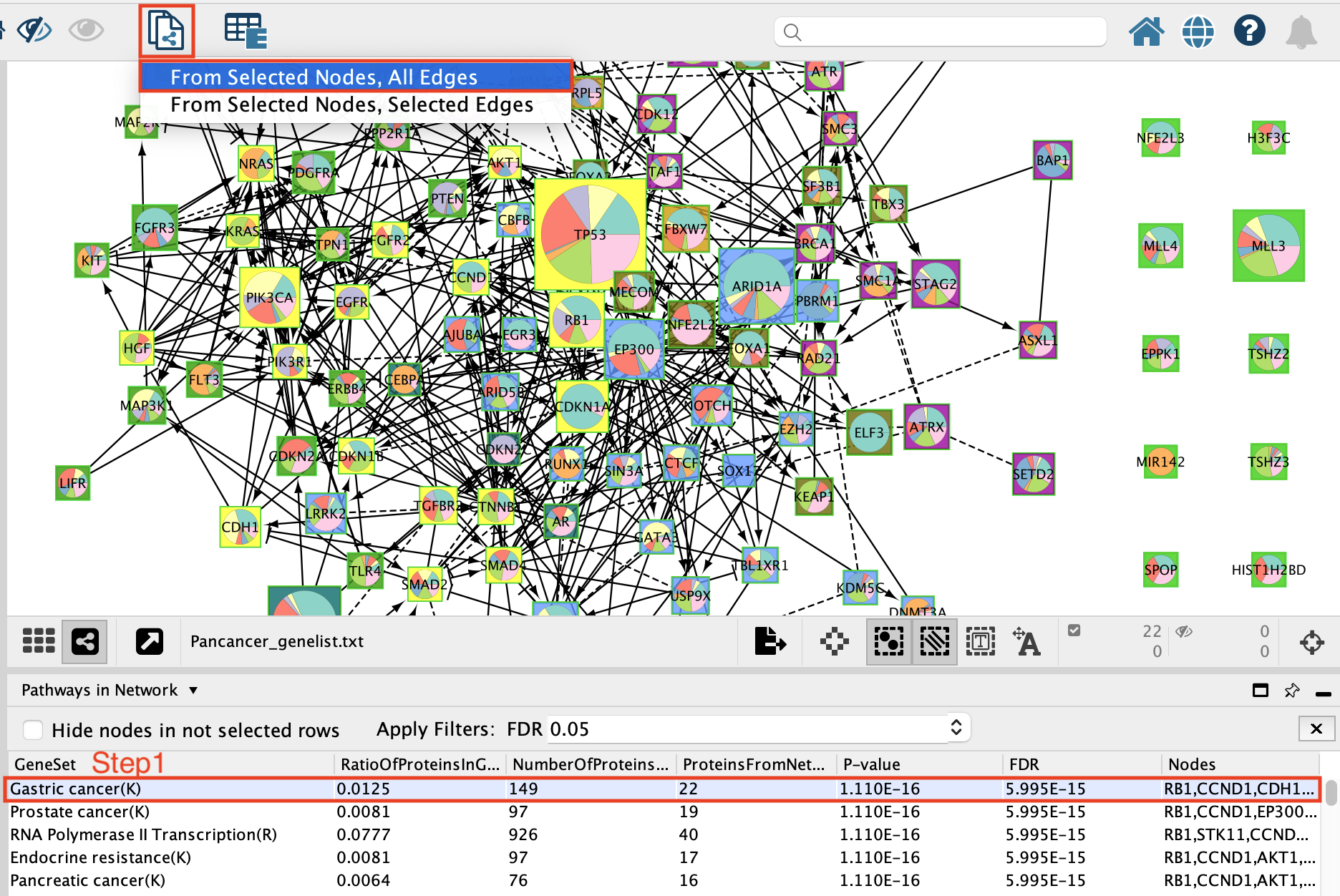Click the notifications bell icon
Screen dimensions: 1340x896
[1301, 32]
